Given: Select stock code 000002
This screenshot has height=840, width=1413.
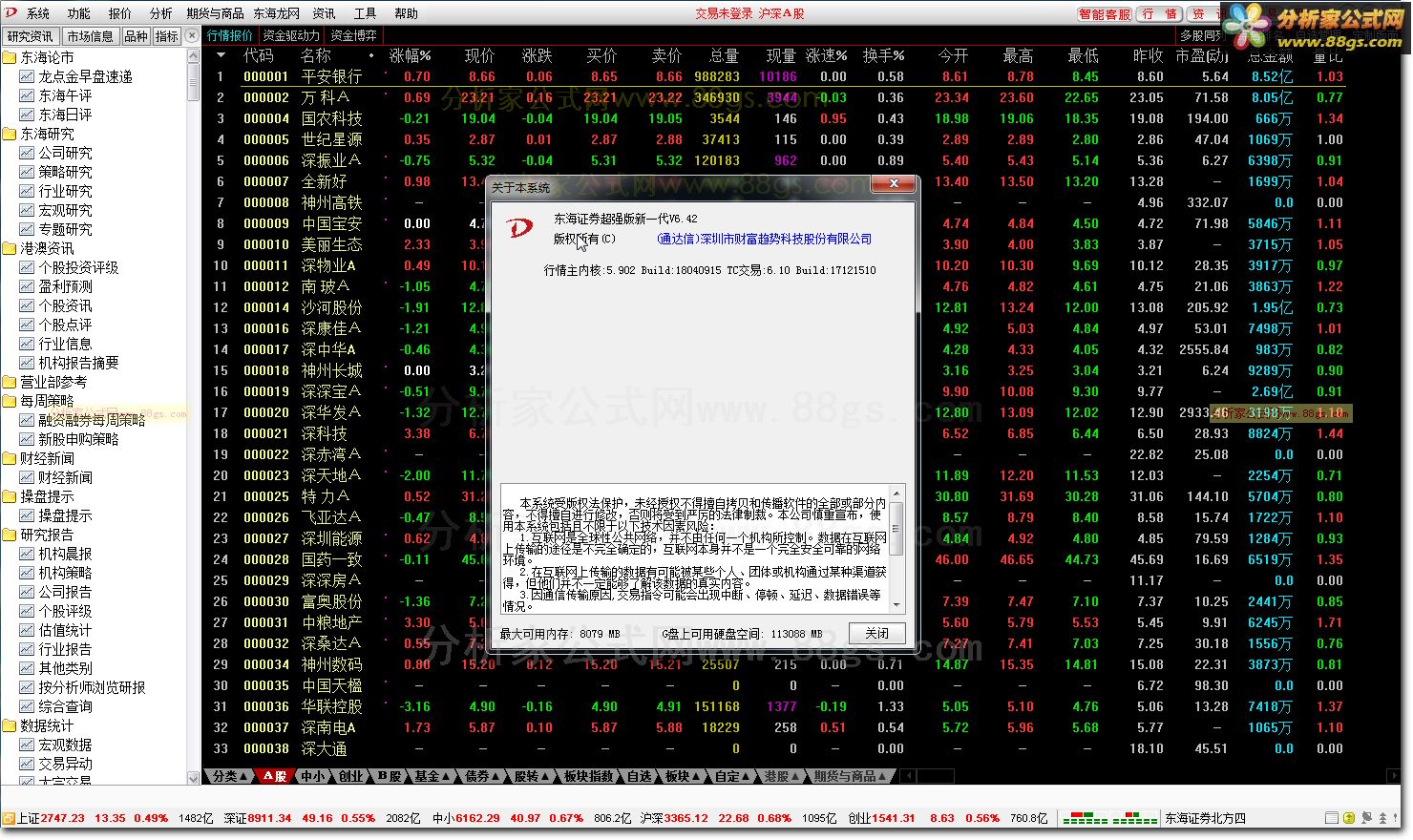Looking at the screenshot, I should (265, 97).
